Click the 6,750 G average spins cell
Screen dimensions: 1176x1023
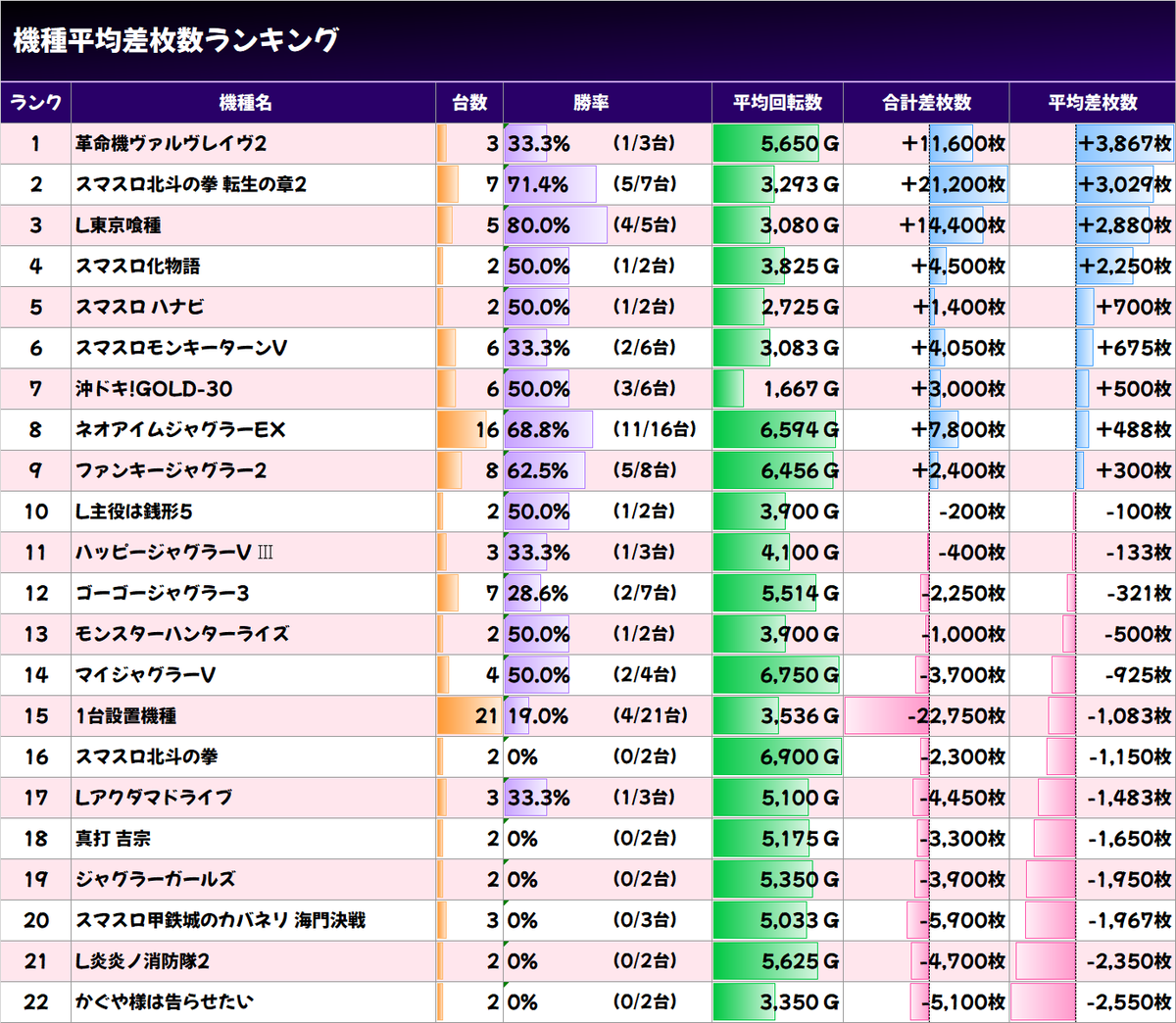click(777, 675)
